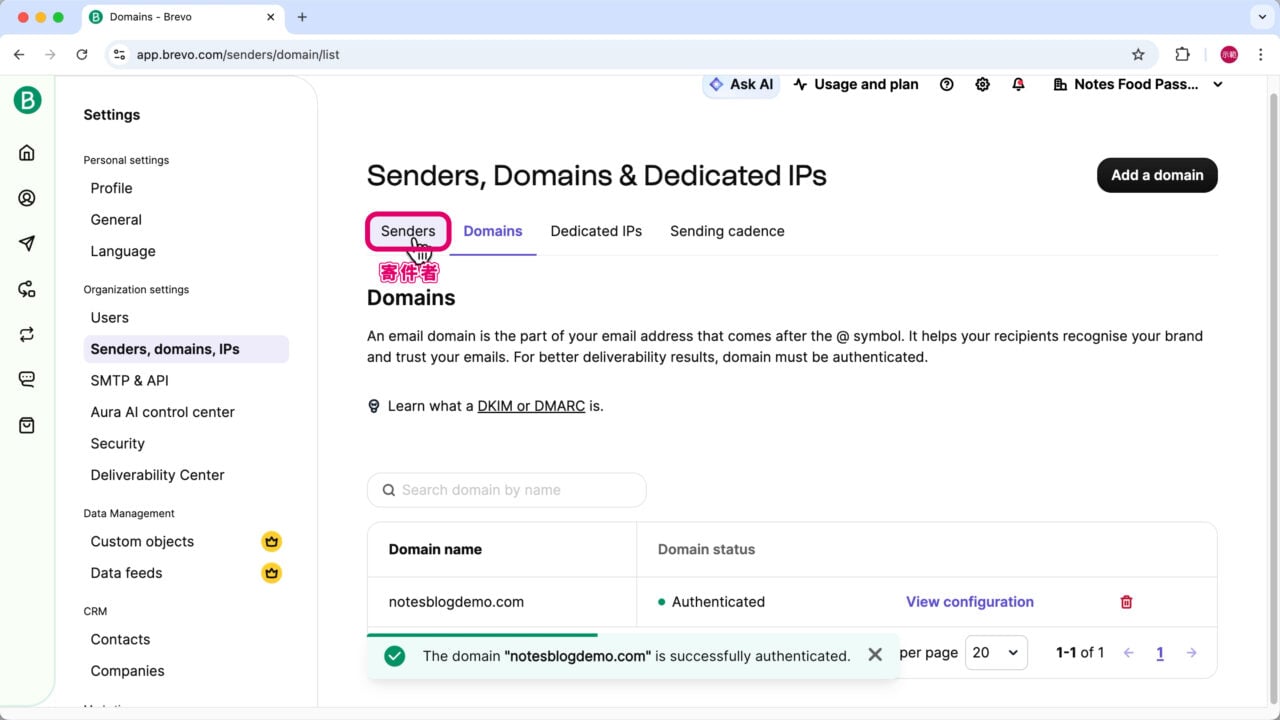This screenshot has width=1280, height=720.
Task: Open the Home icon in sidebar
Action: coord(27,153)
